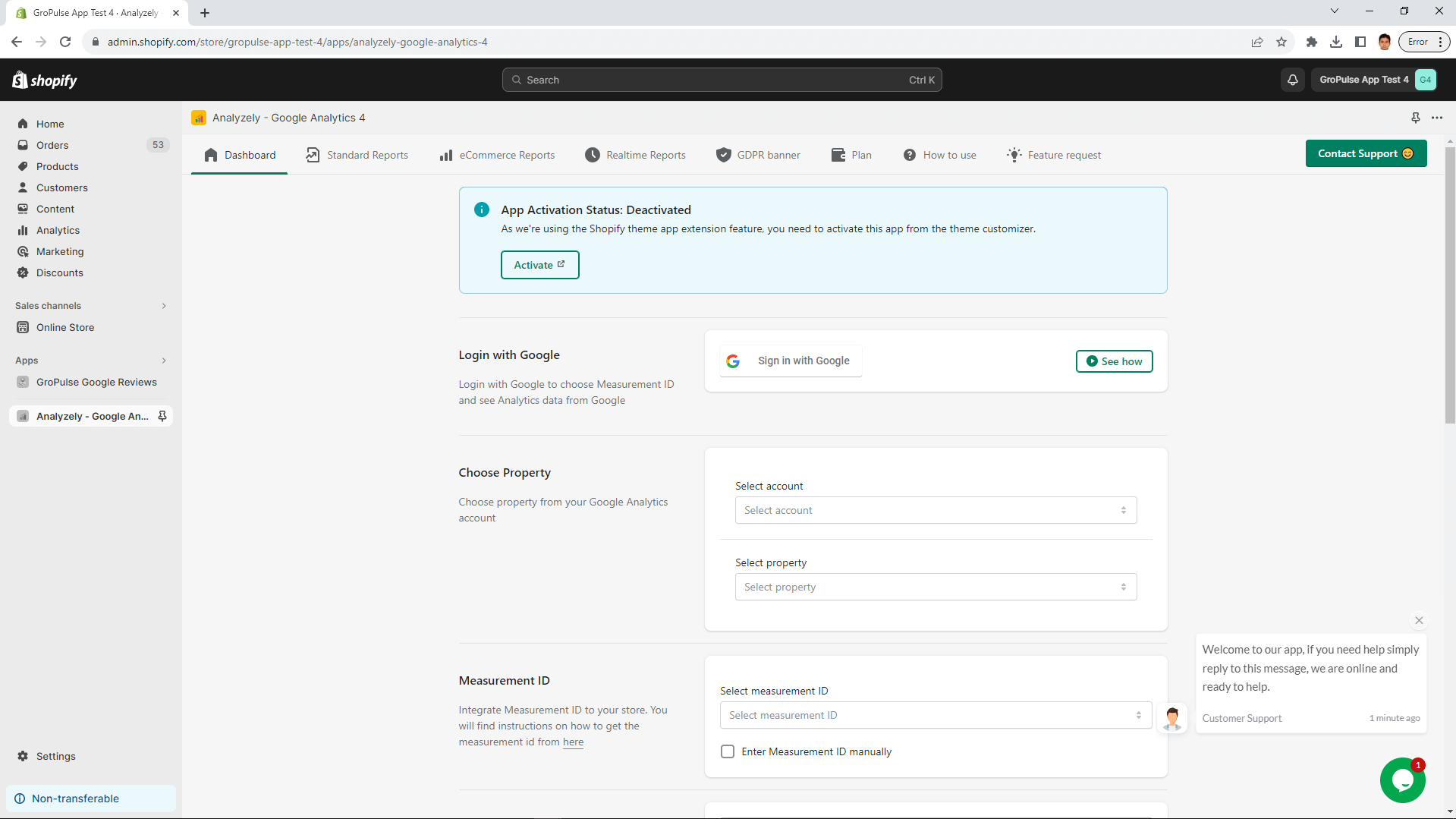Click the Orders count badge 53
Viewport: 1456px width, 819px height.
coord(158,145)
